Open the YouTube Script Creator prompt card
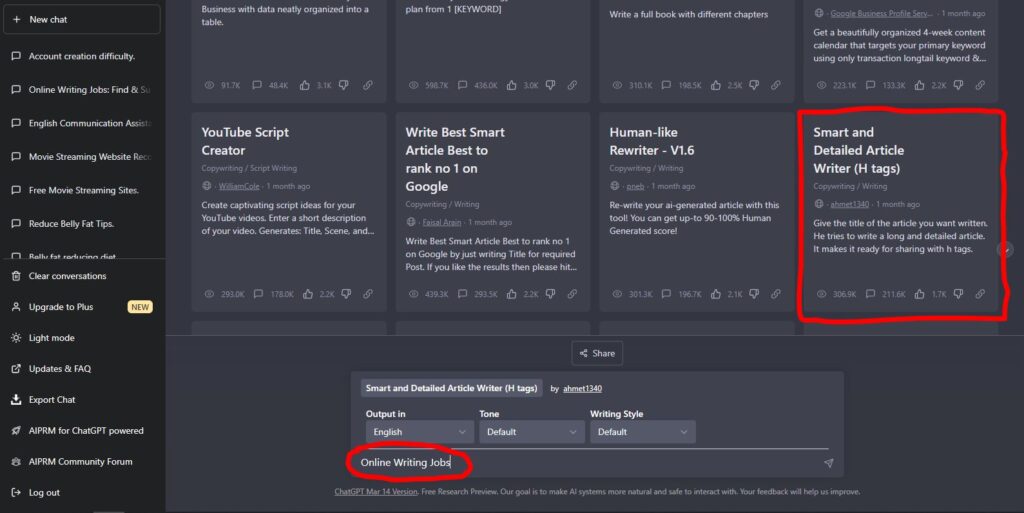1024x513 pixels. pyautogui.click(x=289, y=211)
